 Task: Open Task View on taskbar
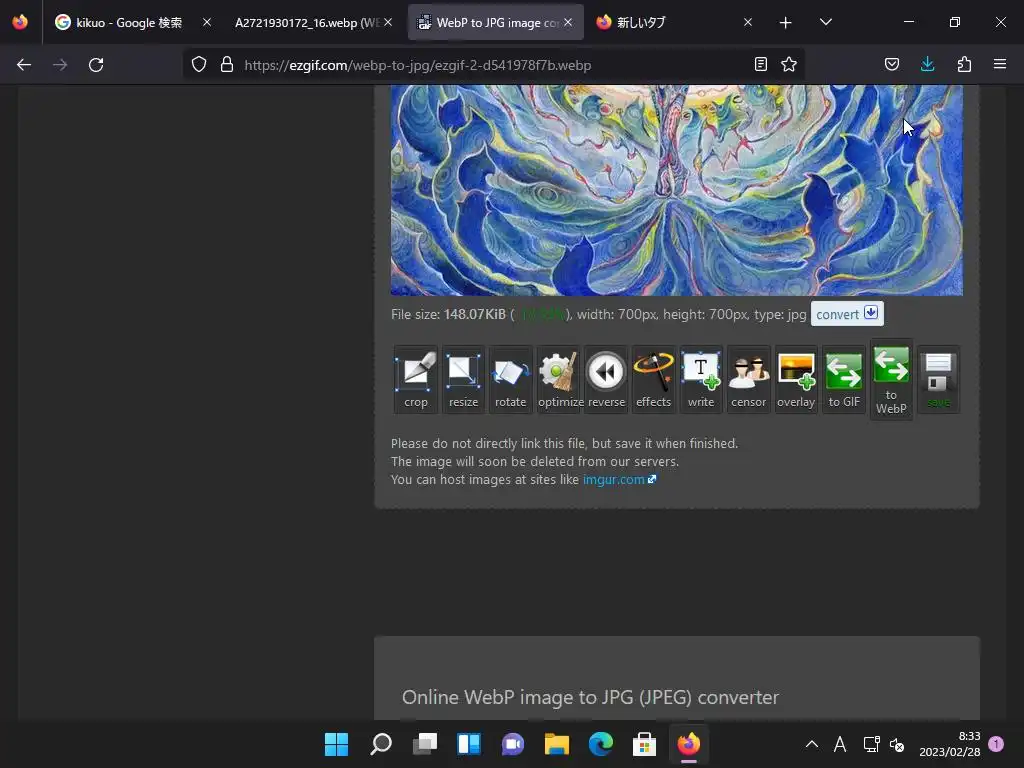coord(425,744)
